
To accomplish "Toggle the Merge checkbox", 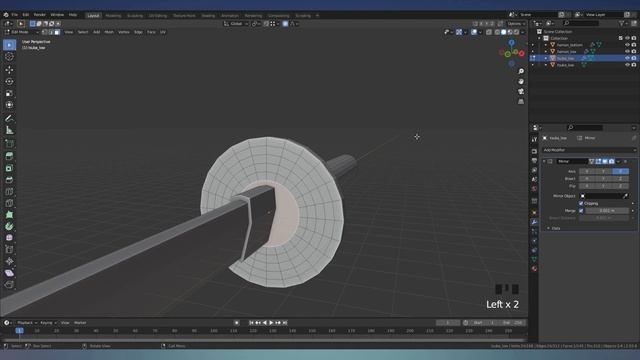I will tap(581, 211).
